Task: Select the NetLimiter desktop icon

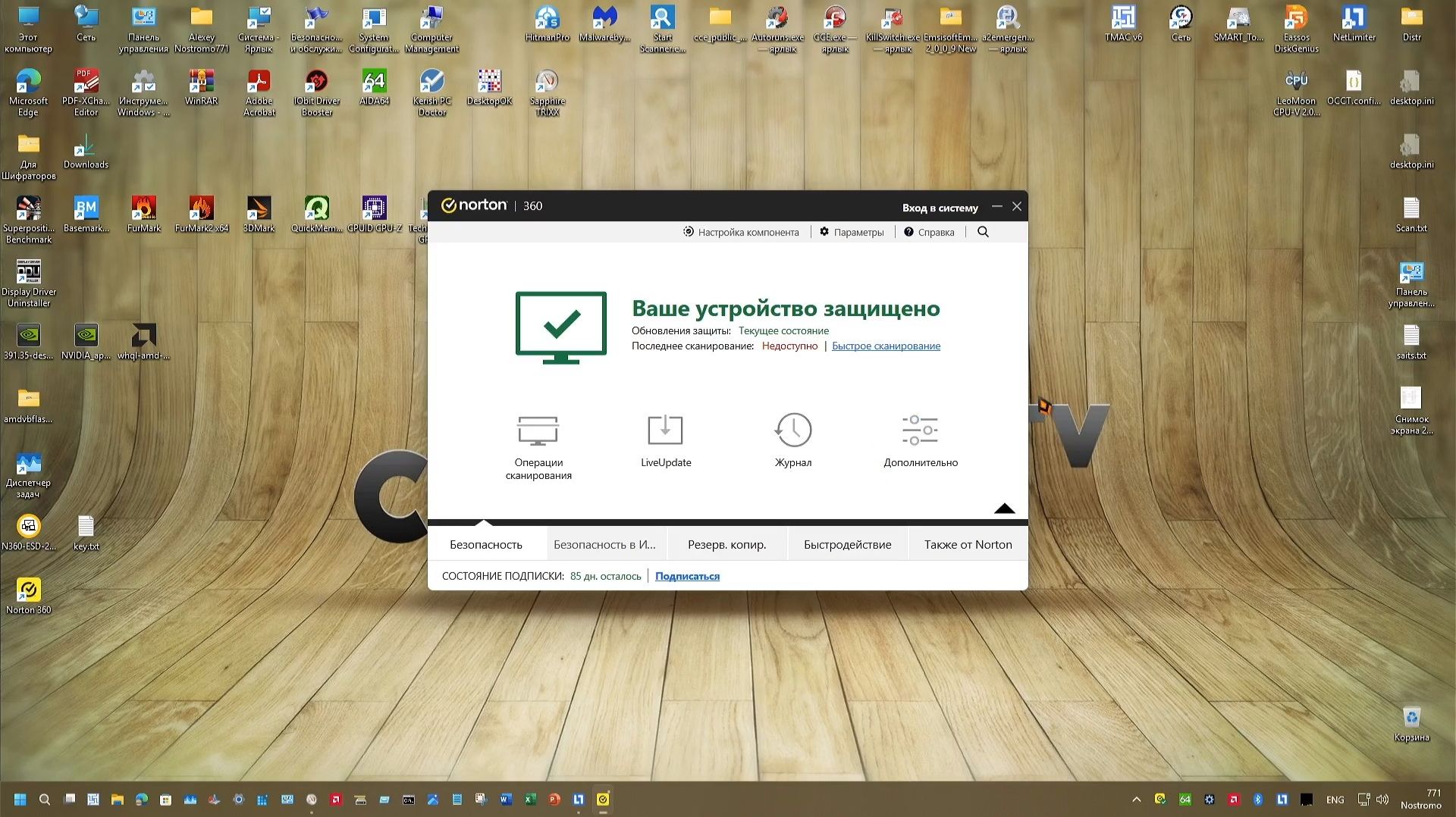Action: [x=1354, y=24]
